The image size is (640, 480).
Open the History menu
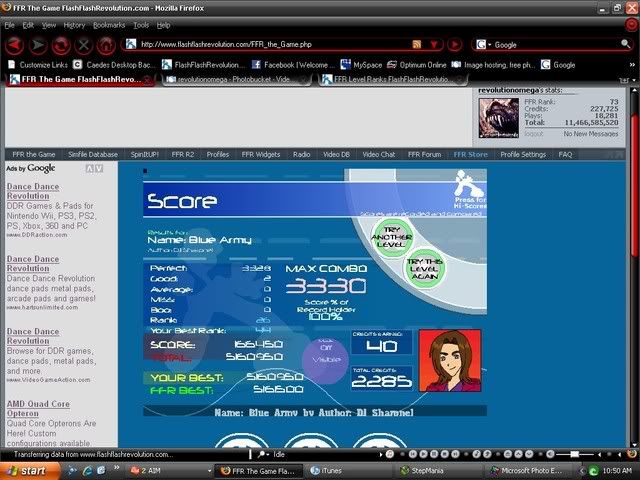pyautogui.click(x=74, y=24)
